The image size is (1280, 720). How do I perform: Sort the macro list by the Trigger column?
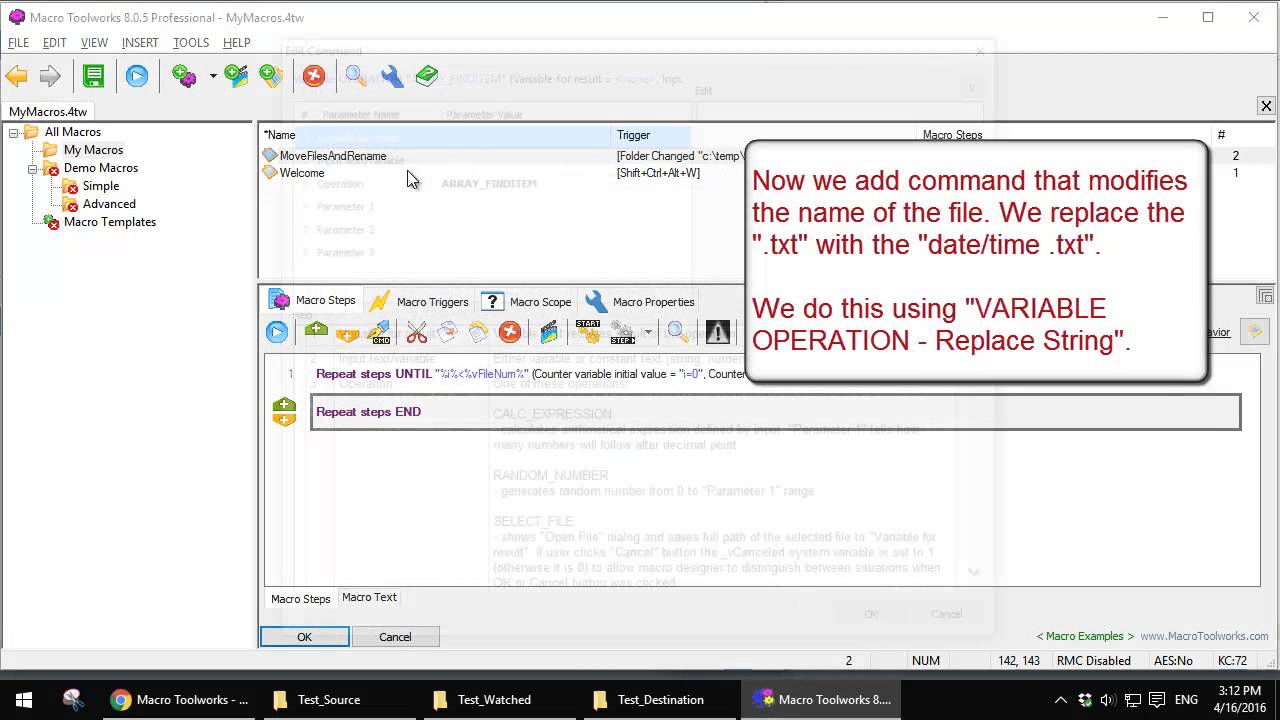(x=764, y=135)
